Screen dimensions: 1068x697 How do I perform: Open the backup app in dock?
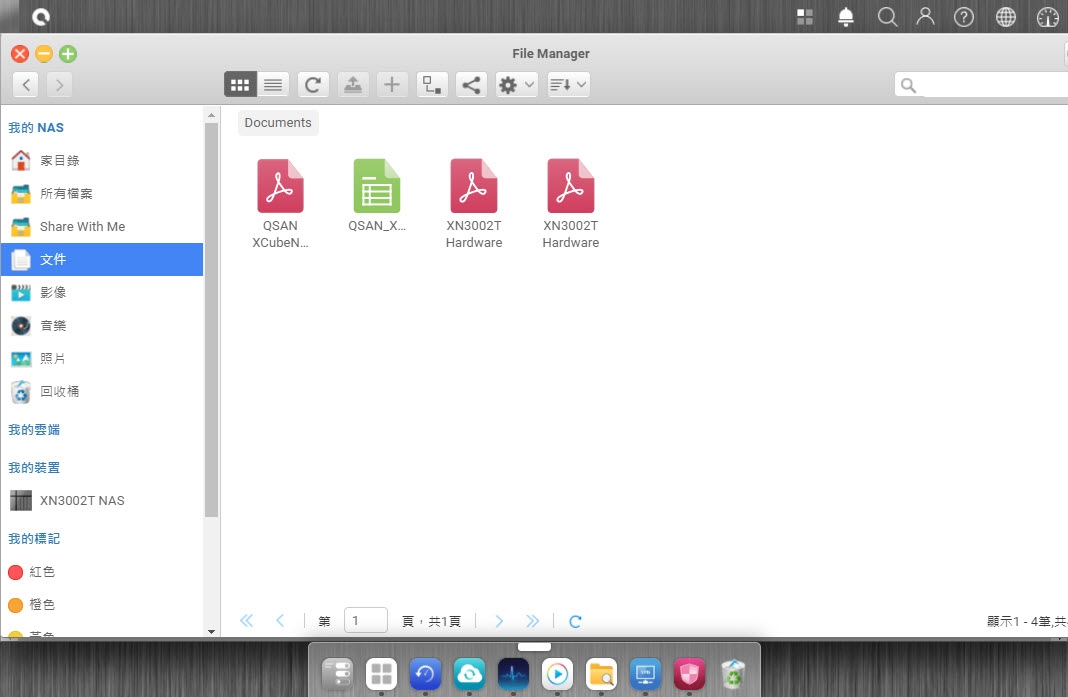425,675
